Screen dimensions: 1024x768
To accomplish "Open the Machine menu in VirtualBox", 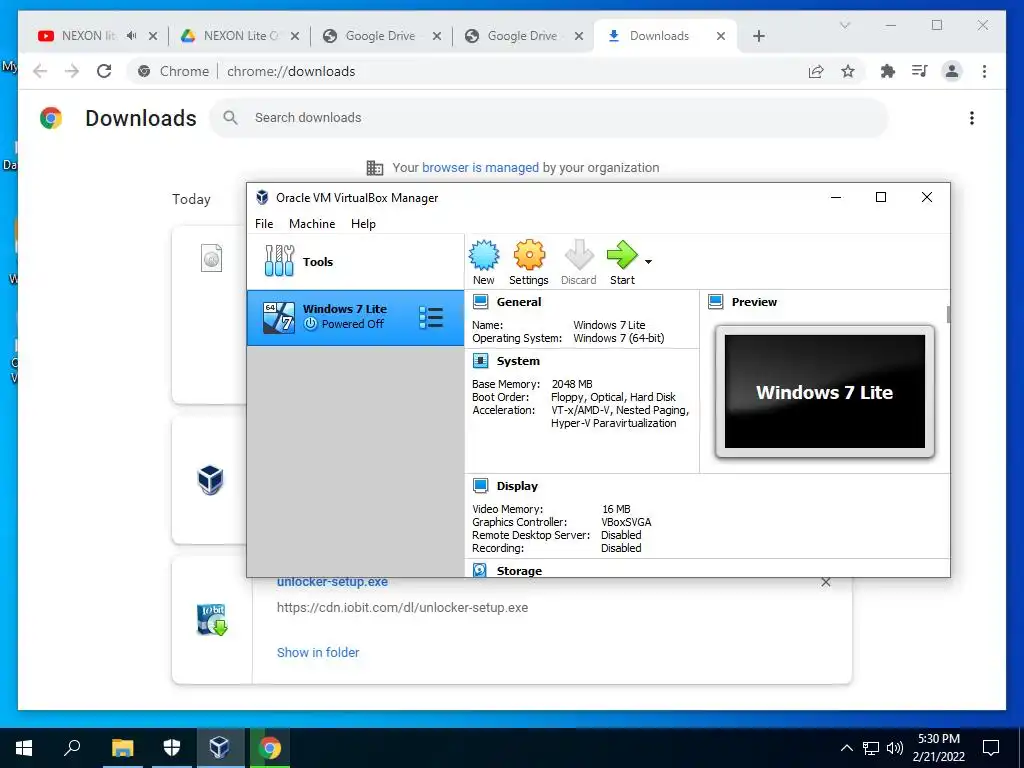I will (x=312, y=224).
